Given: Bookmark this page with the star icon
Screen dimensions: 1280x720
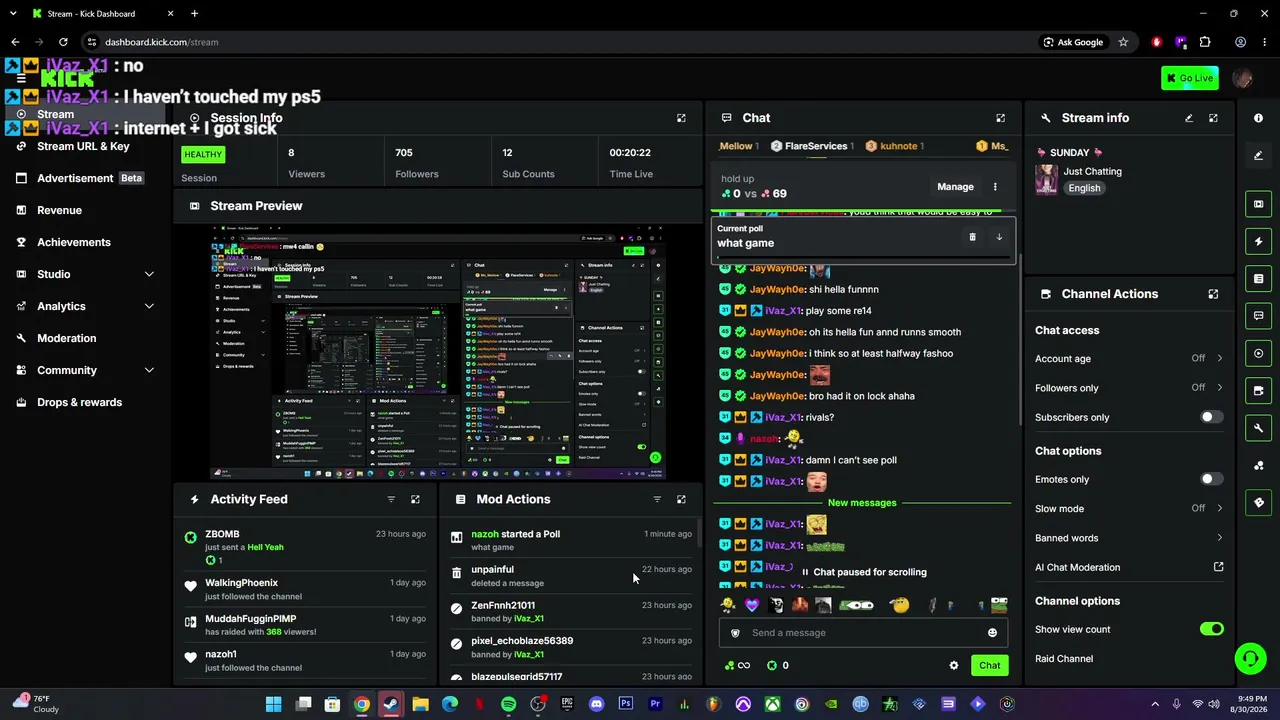Looking at the screenshot, I should click(x=1123, y=42).
